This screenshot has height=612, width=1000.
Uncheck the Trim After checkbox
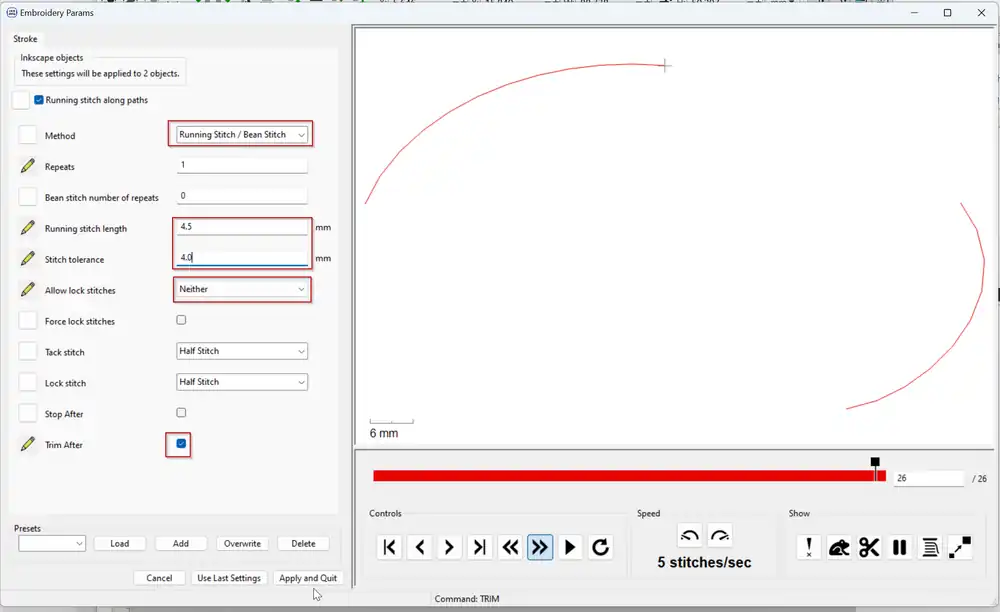tap(181, 444)
